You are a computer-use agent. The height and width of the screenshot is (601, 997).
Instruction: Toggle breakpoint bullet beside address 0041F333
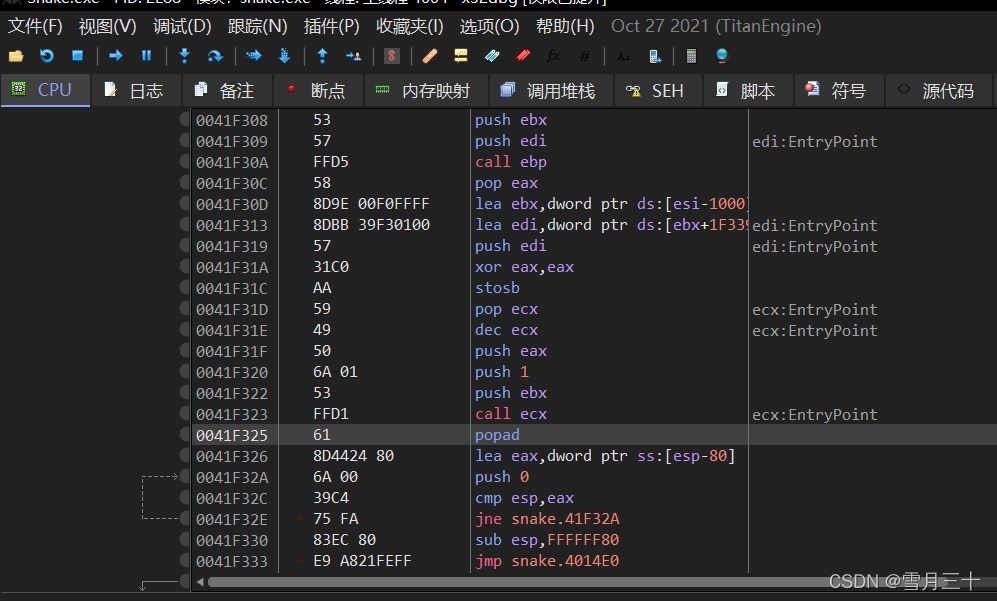(x=185, y=560)
